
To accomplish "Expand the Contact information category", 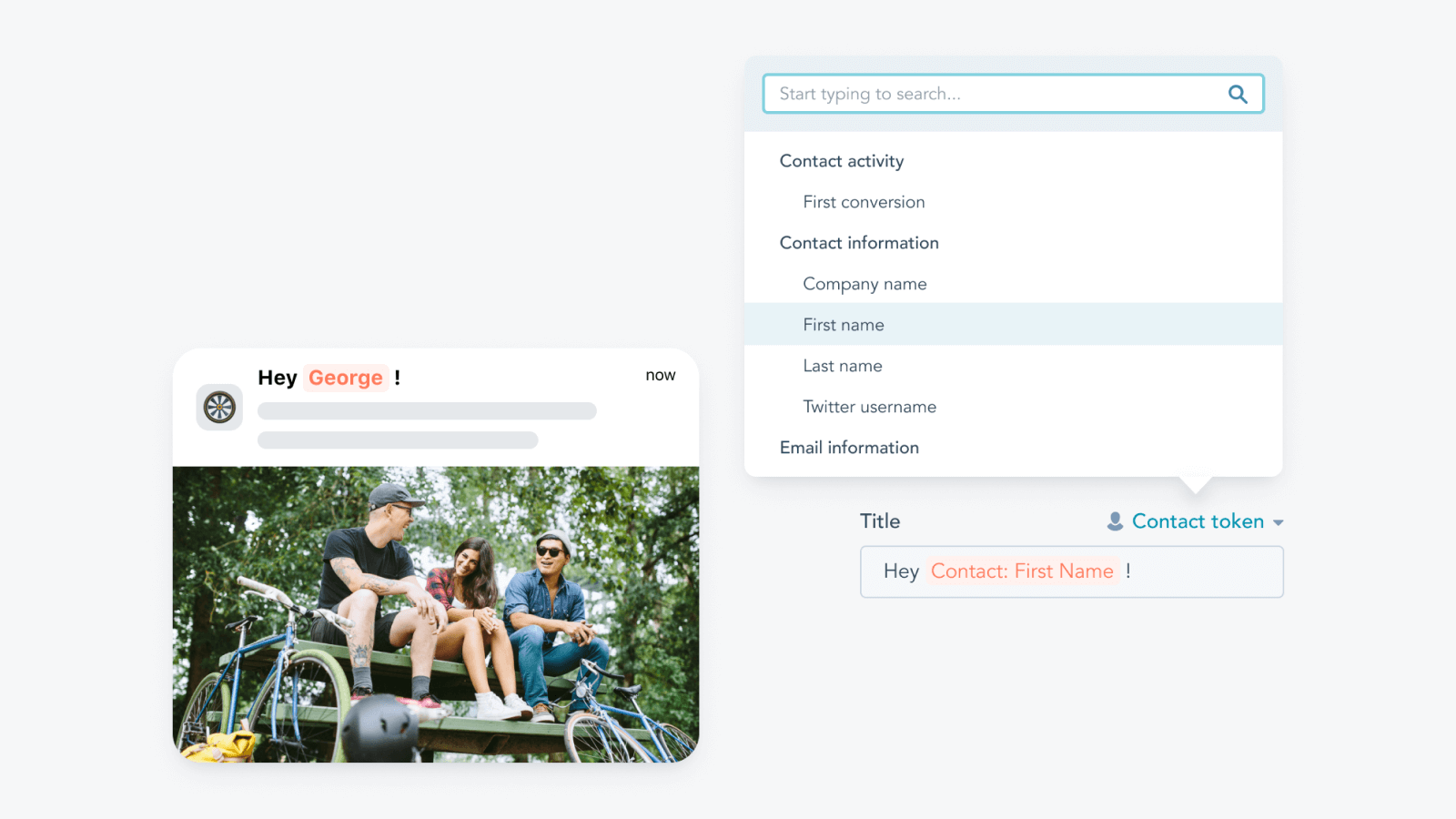I will [x=859, y=243].
